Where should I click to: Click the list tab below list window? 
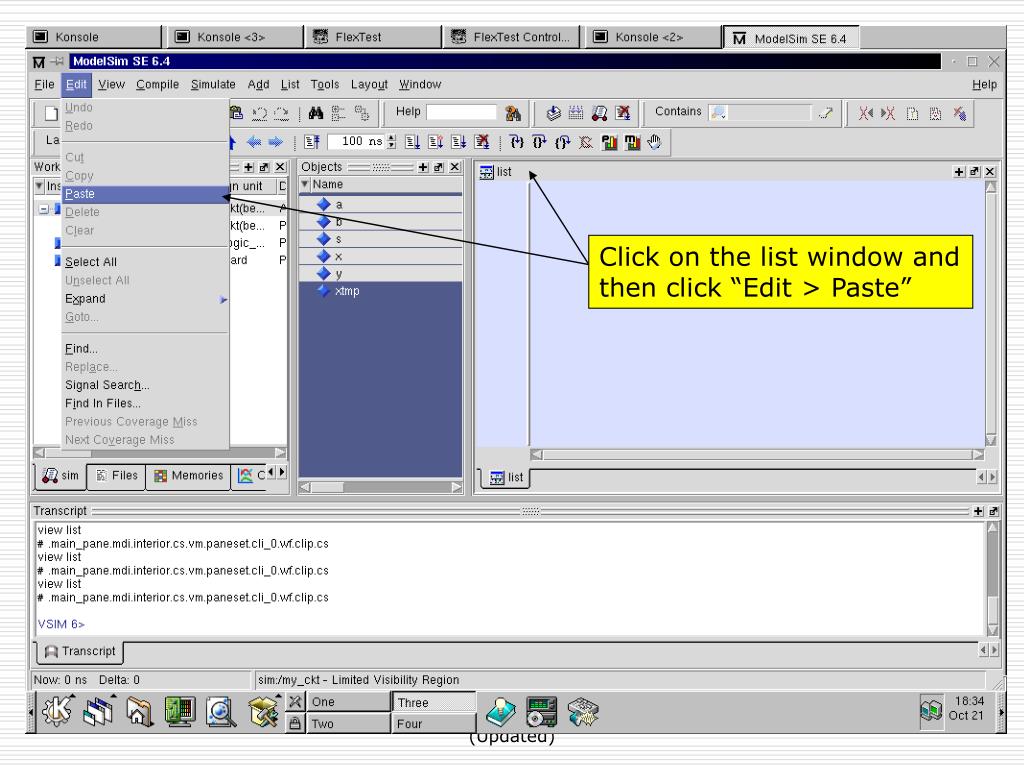507,478
